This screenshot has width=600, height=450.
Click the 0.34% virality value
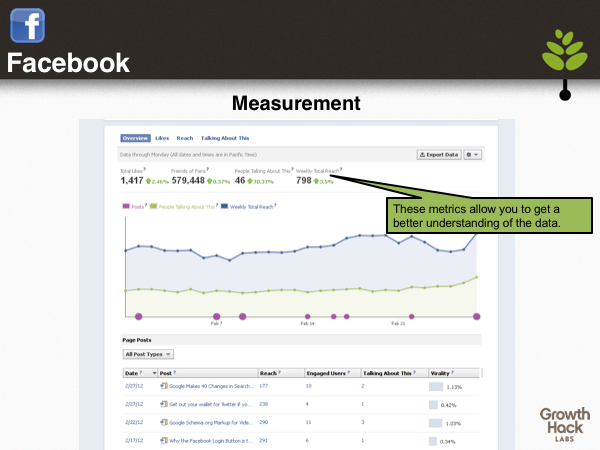tap(447, 442)
